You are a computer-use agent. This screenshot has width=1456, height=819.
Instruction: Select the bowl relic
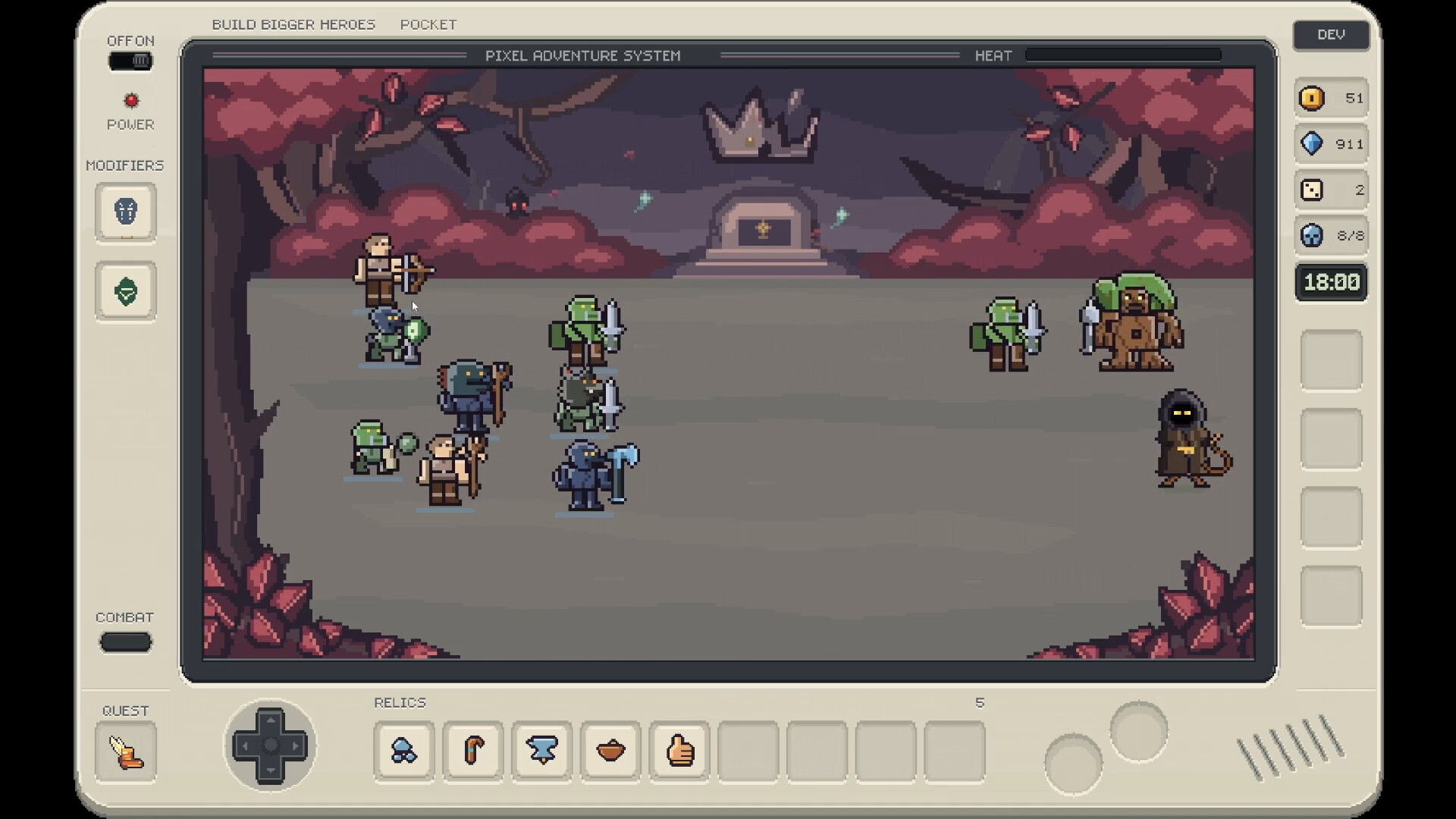point(611,752)
